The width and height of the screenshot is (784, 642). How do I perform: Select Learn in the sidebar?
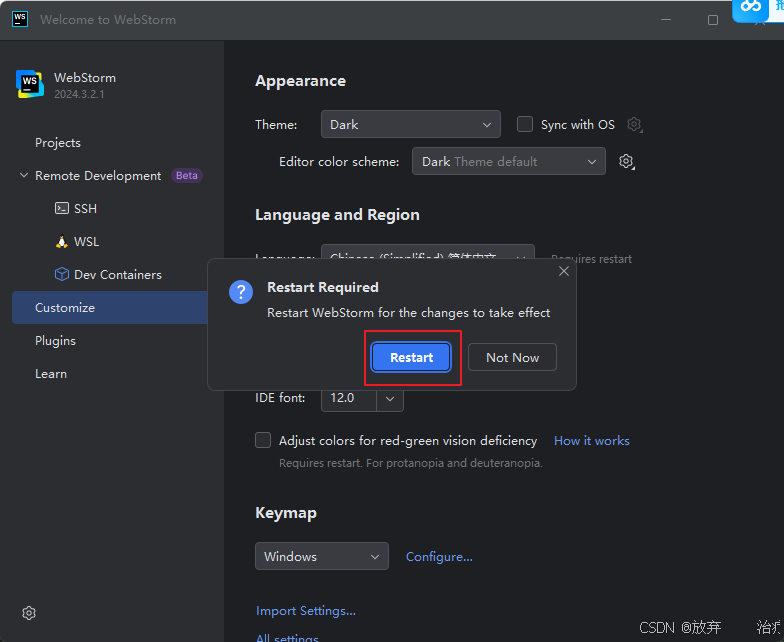[x=50, y=374]
